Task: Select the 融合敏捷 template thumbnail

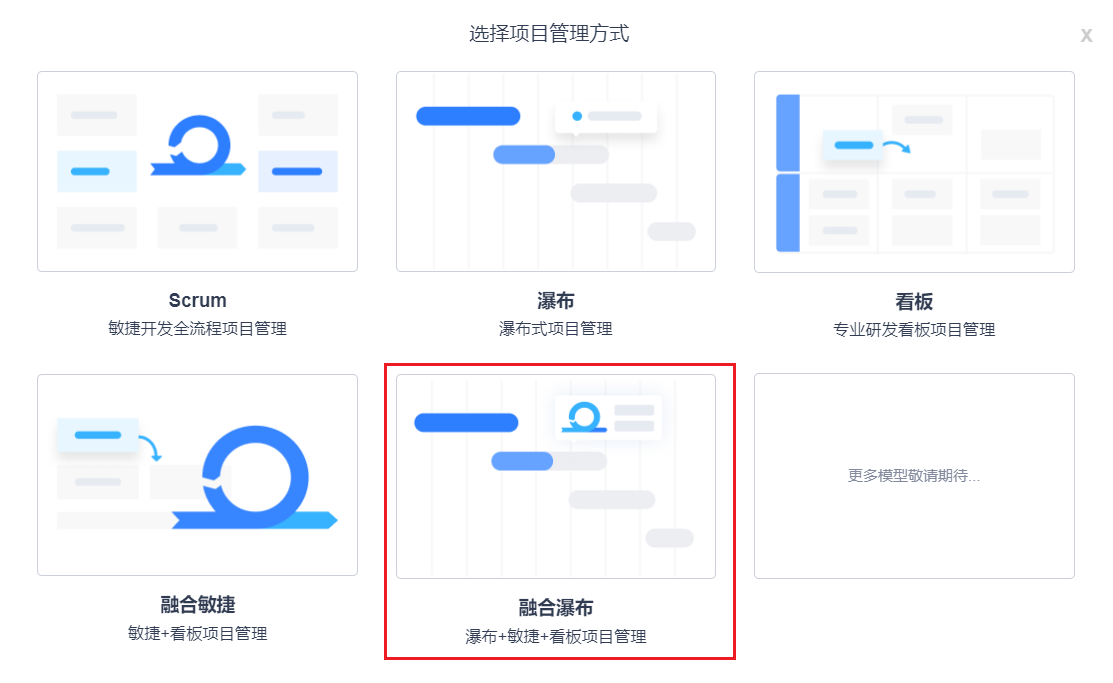Action: click(197, 475)
